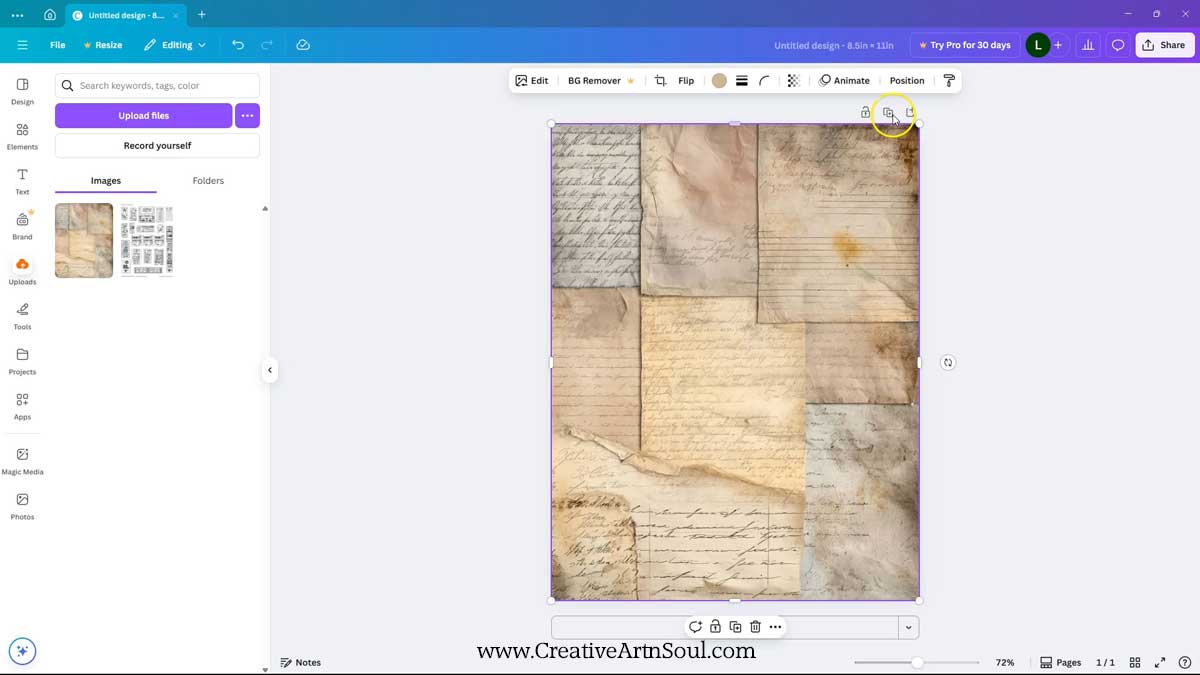Open the comments speech bubble in header

[1118, 45]
